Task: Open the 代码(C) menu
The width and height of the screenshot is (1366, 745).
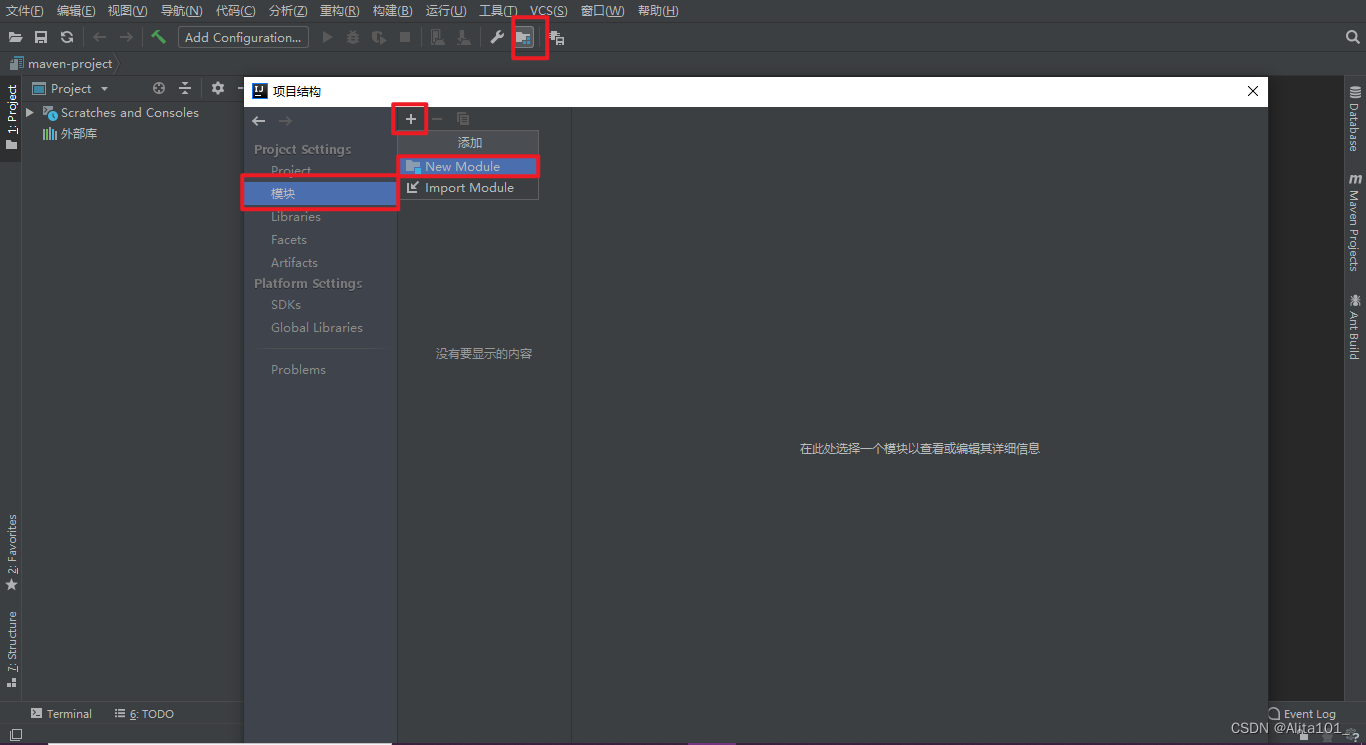Action: 235,11
